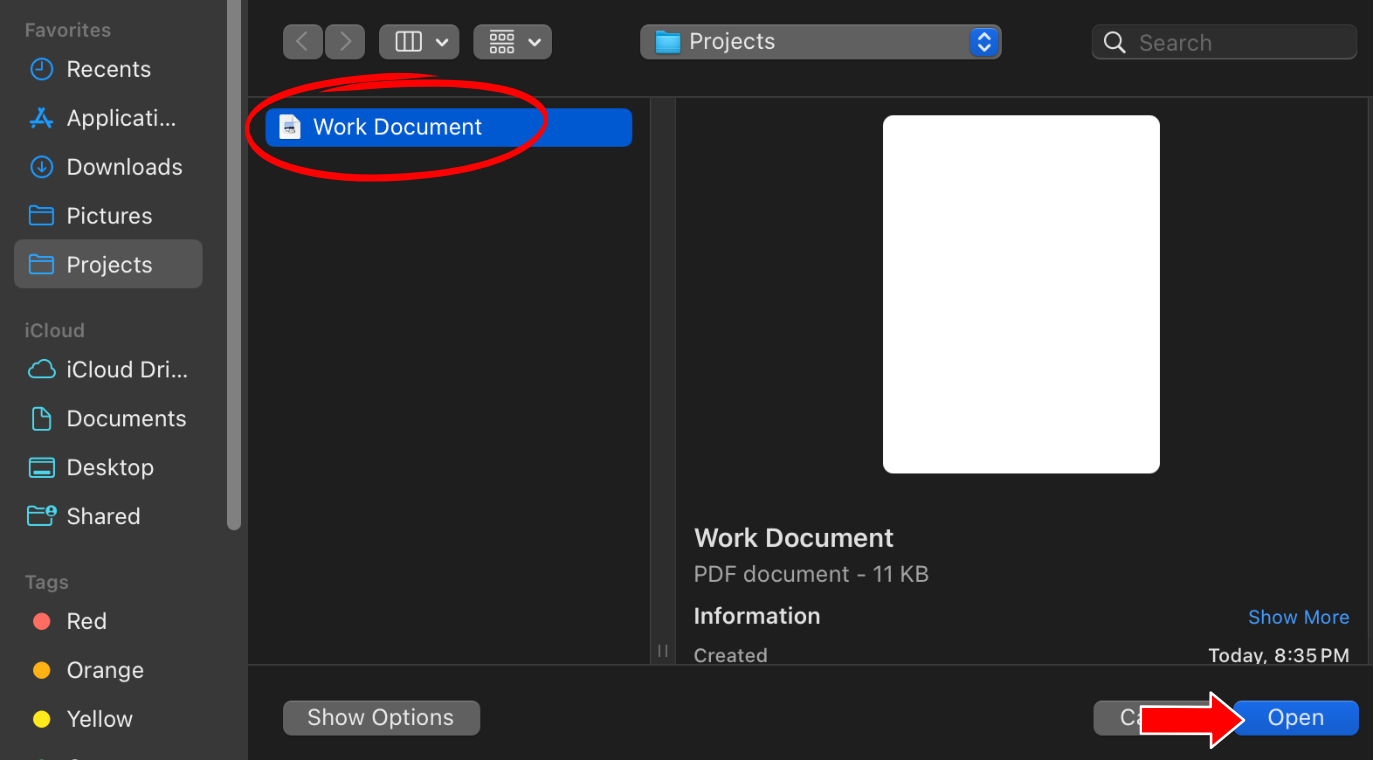Click the sidebar scrollbar
Screen dimensions: 1374x760
click(234, 265)
